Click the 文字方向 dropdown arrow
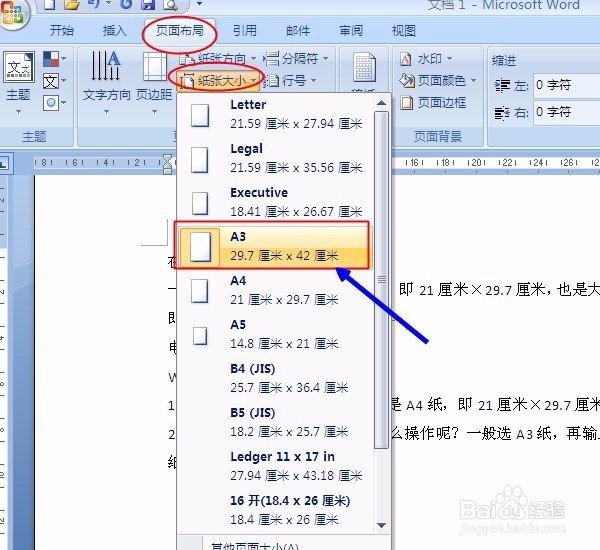 [106, 112]
